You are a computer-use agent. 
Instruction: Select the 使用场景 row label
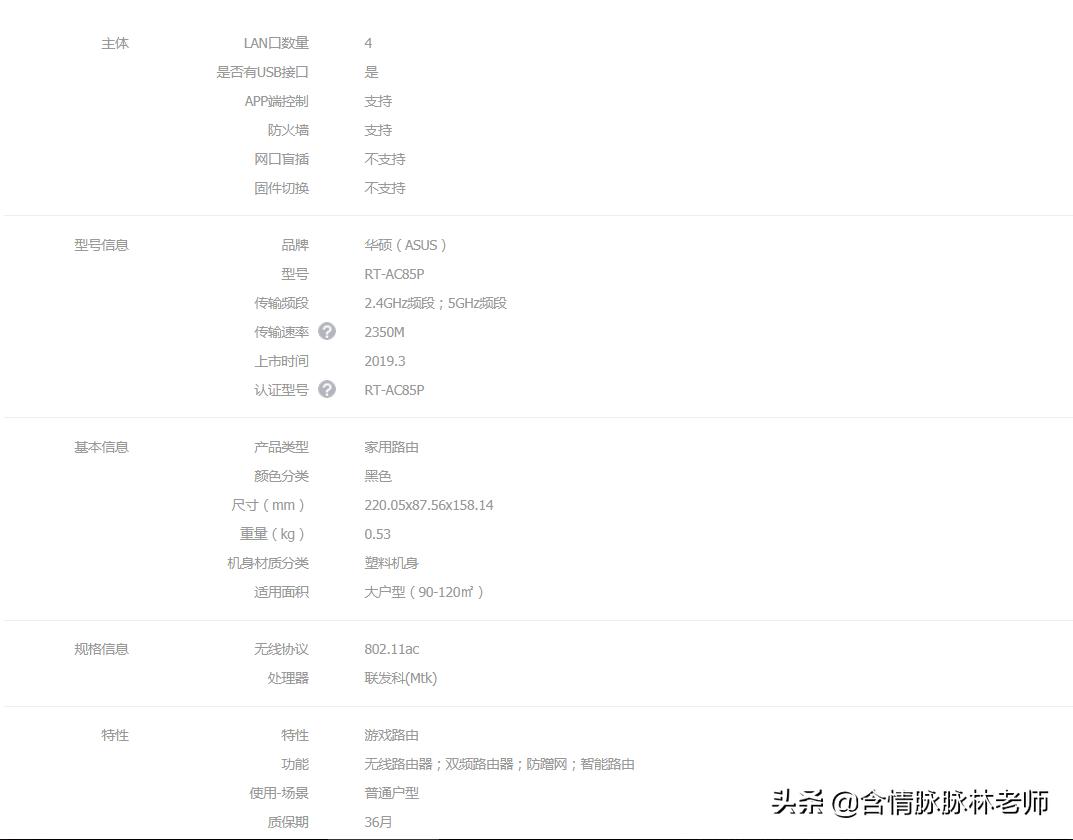(x=275, y=793)
